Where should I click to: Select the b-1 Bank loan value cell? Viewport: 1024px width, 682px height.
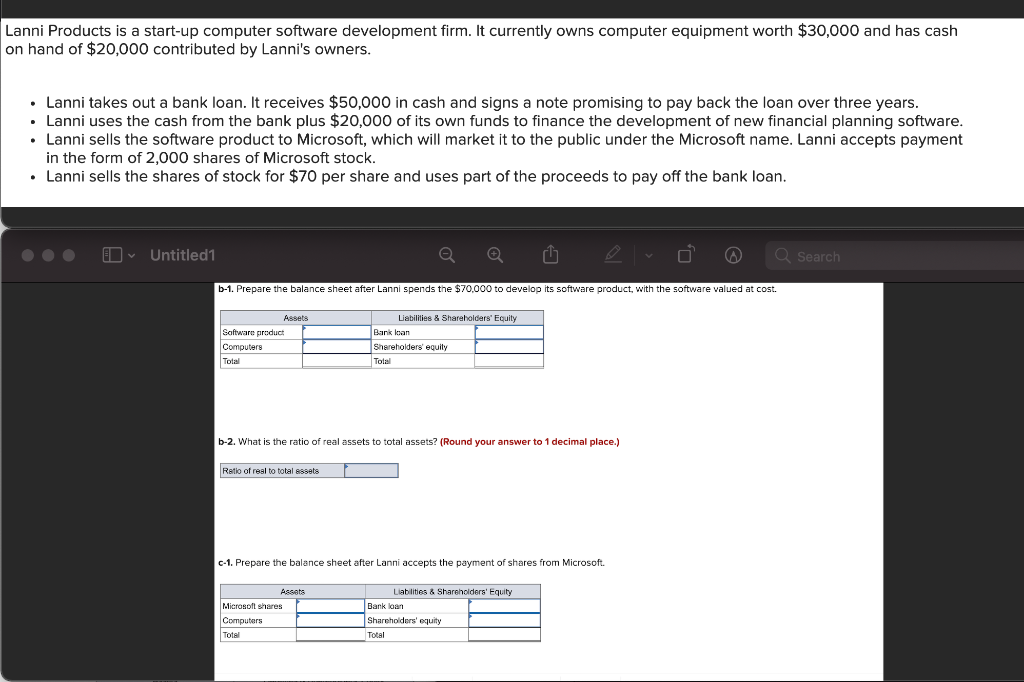tap(509, 332)
